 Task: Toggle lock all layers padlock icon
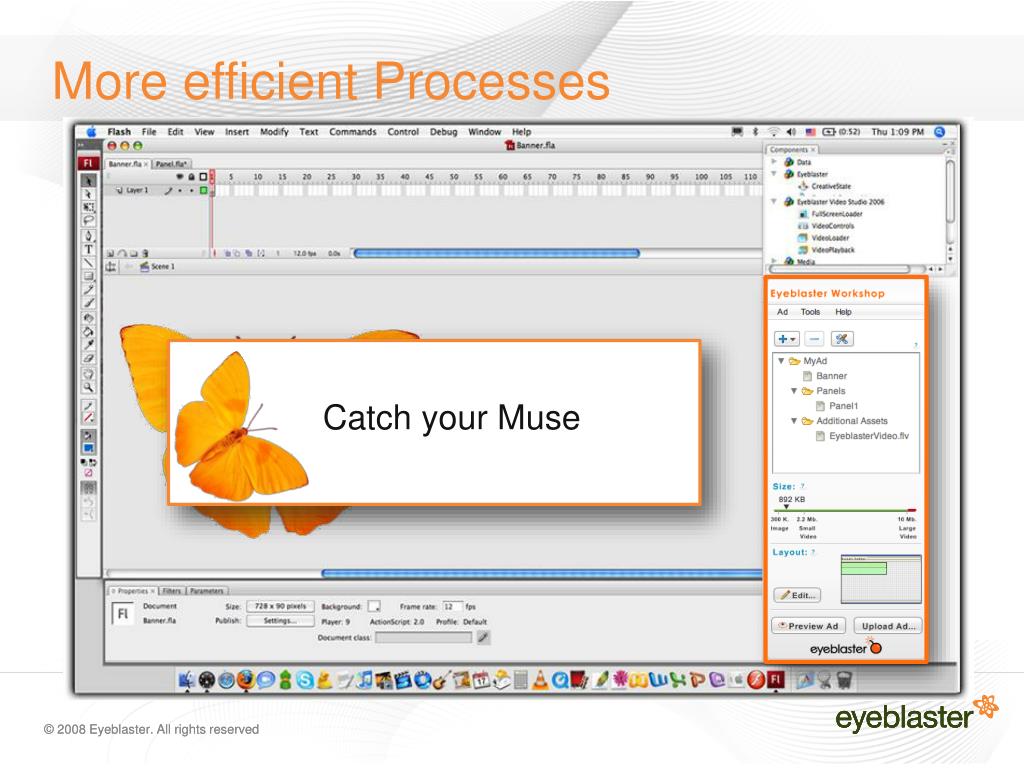pos(191,176)
